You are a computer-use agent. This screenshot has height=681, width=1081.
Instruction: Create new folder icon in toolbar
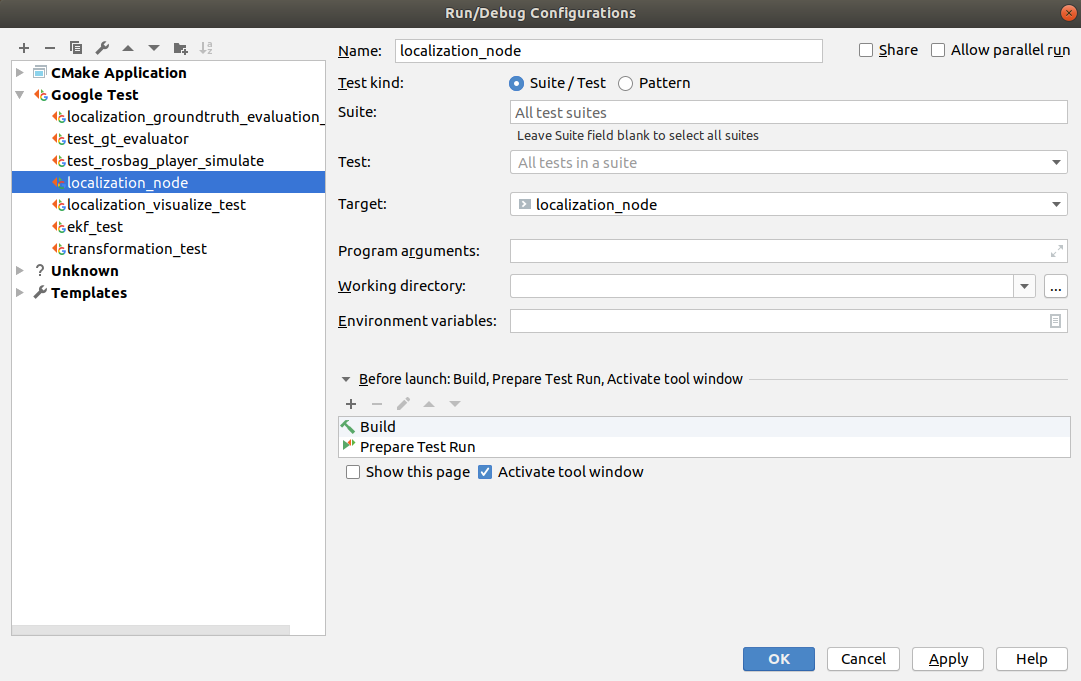(181, 48)
